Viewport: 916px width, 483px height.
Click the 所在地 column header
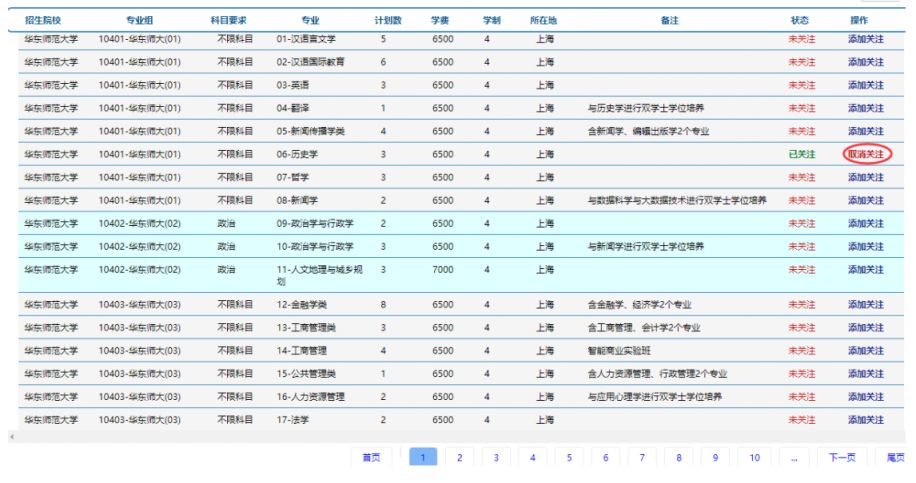pos(543,20)
